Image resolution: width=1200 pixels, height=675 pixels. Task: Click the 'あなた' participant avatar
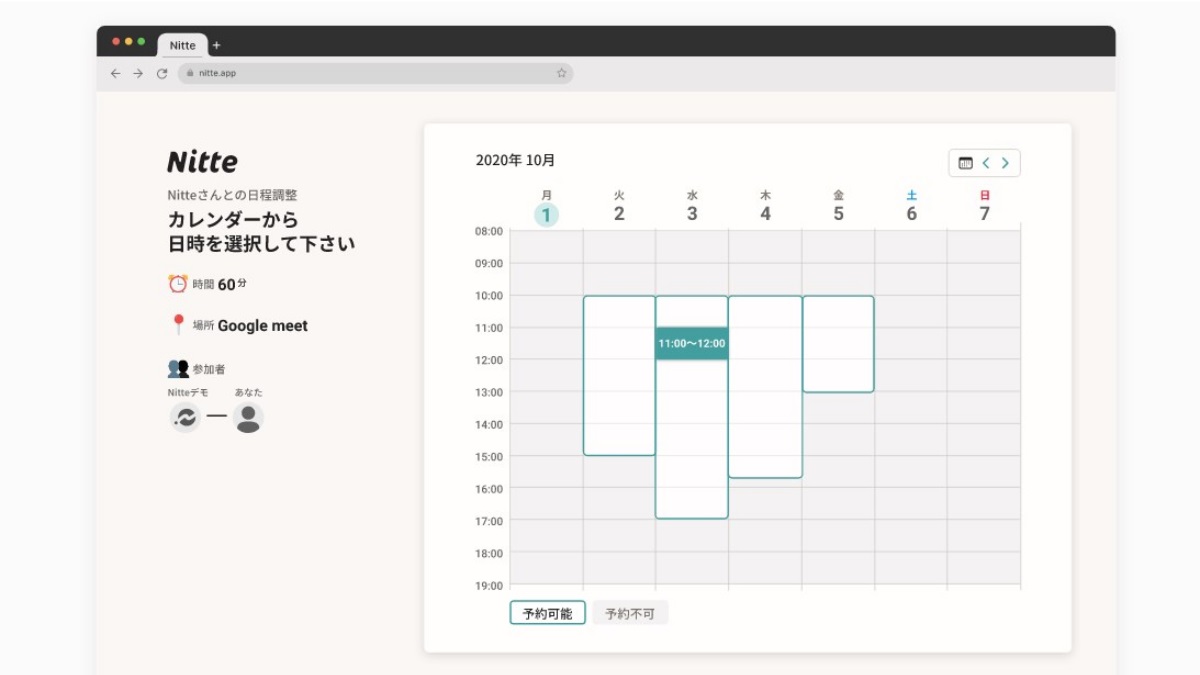tap(248, 417)
